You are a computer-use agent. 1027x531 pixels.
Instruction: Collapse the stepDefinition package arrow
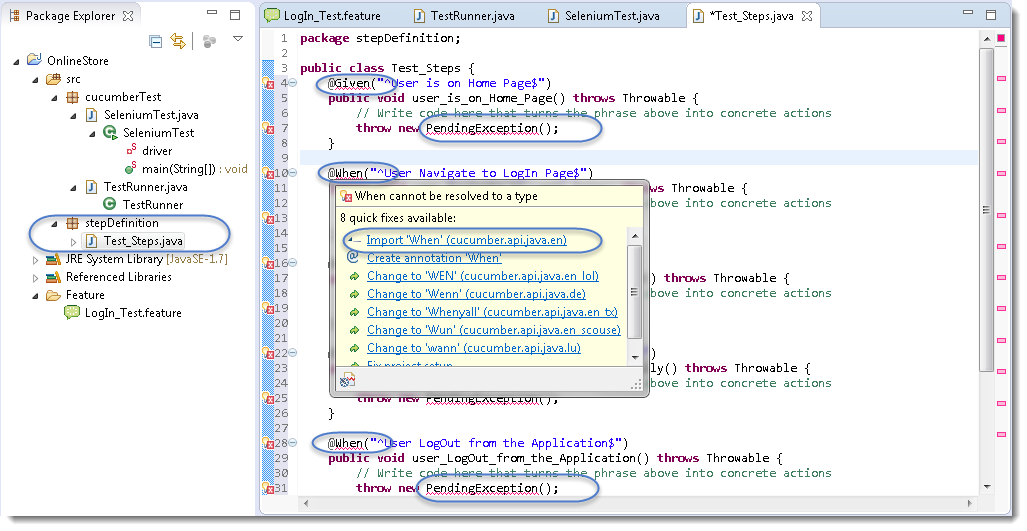tap(54, 224)
